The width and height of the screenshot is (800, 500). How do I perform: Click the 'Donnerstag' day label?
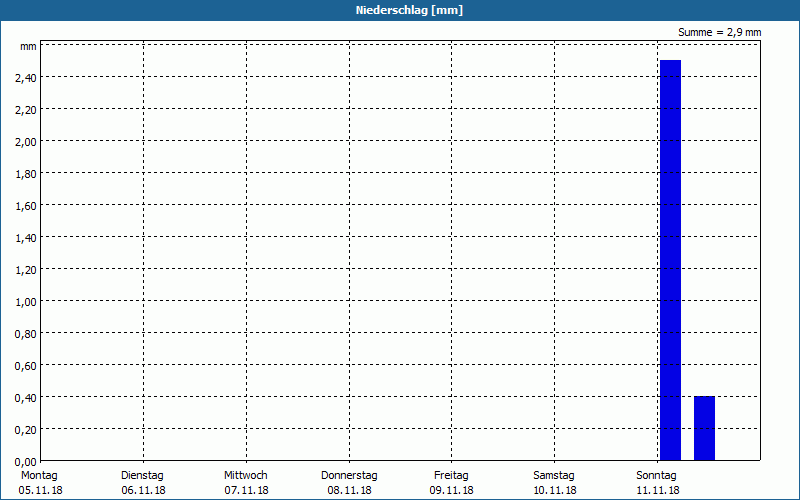click(x=349, y=475)
